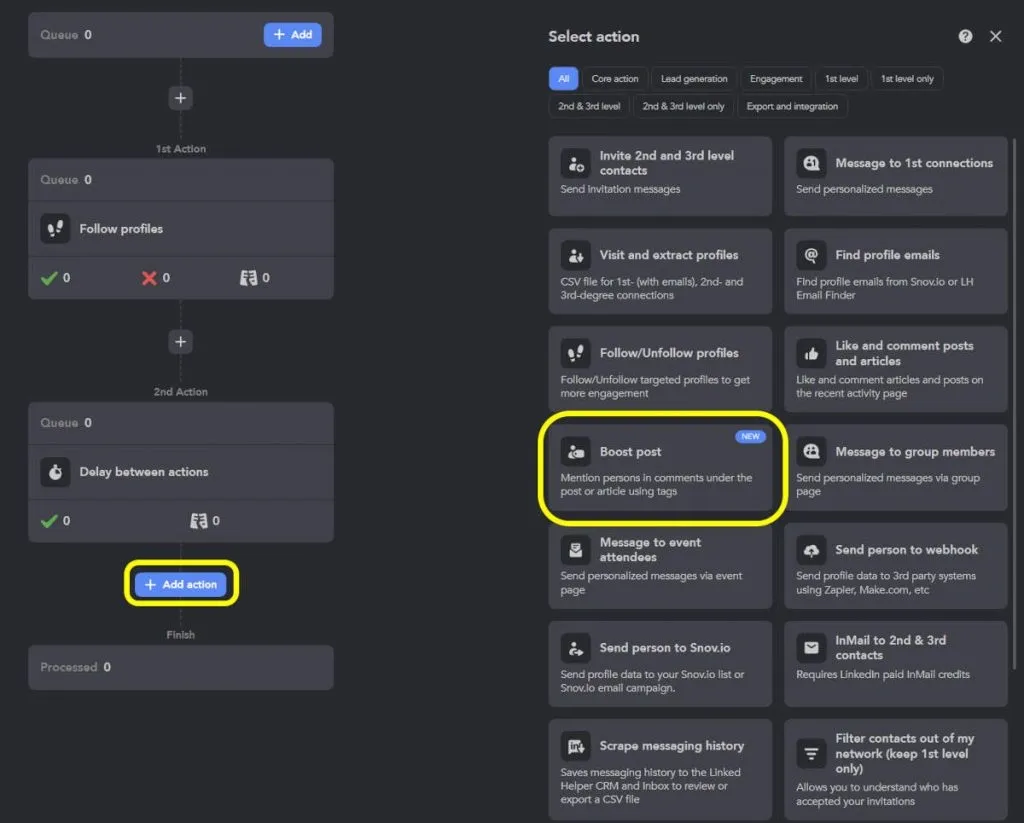Viewport: 1024px width, 823px height.
Task: Click the Boost post icon
Action: click(575, 452)
